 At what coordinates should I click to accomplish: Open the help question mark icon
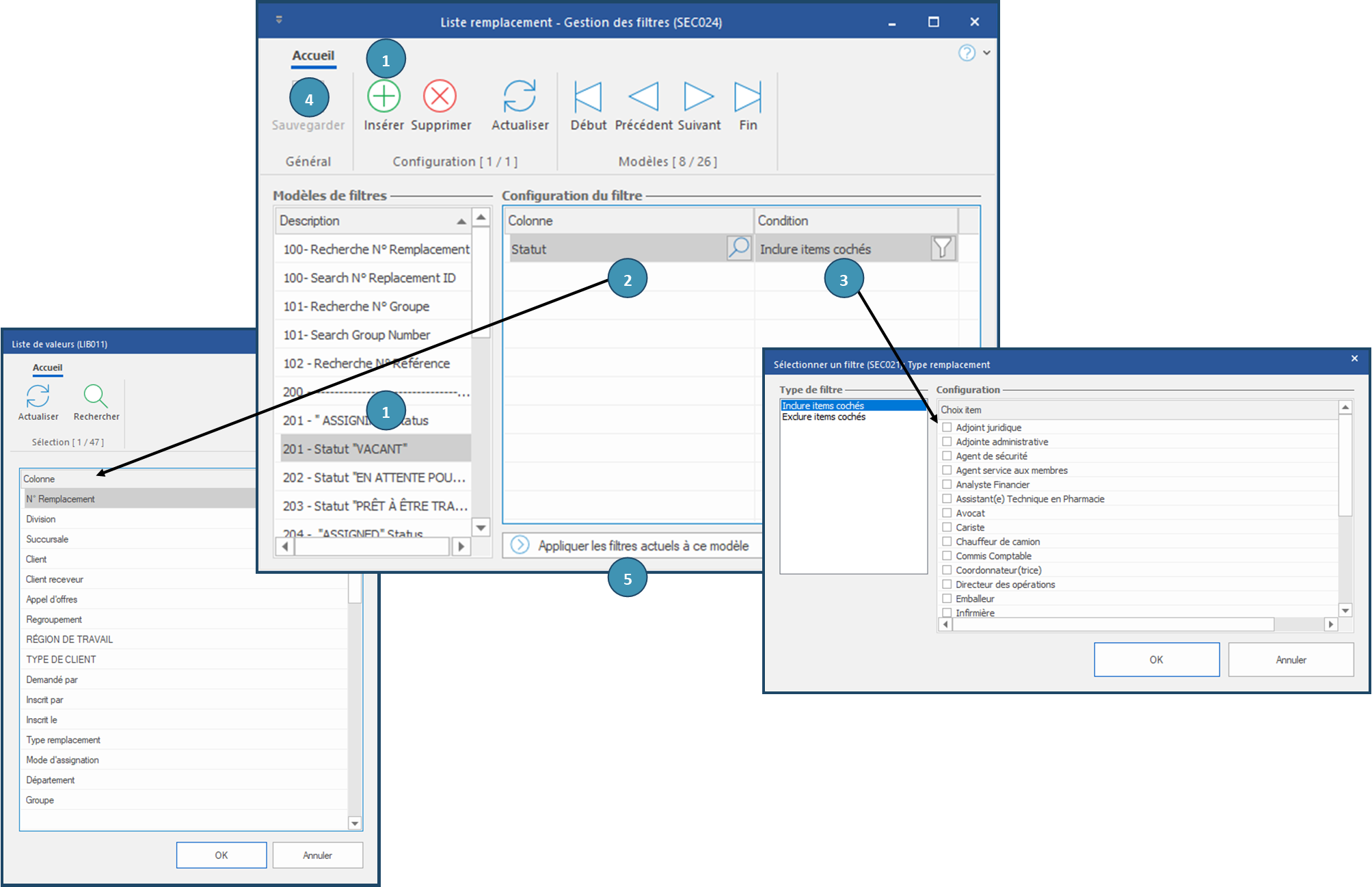[966, 53]
